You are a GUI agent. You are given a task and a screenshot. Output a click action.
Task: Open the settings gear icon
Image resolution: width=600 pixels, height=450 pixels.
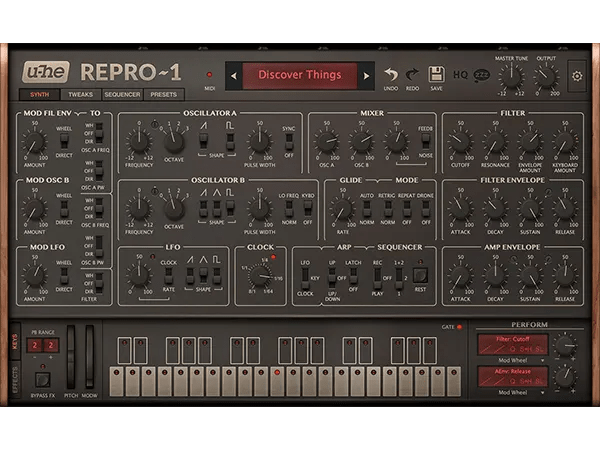(x=577, y=76)
